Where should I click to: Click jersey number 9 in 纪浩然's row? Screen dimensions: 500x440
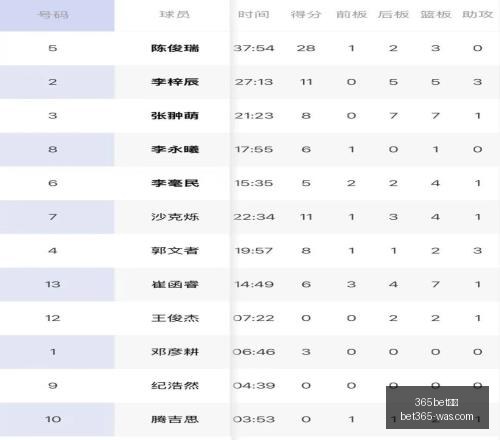53,386
